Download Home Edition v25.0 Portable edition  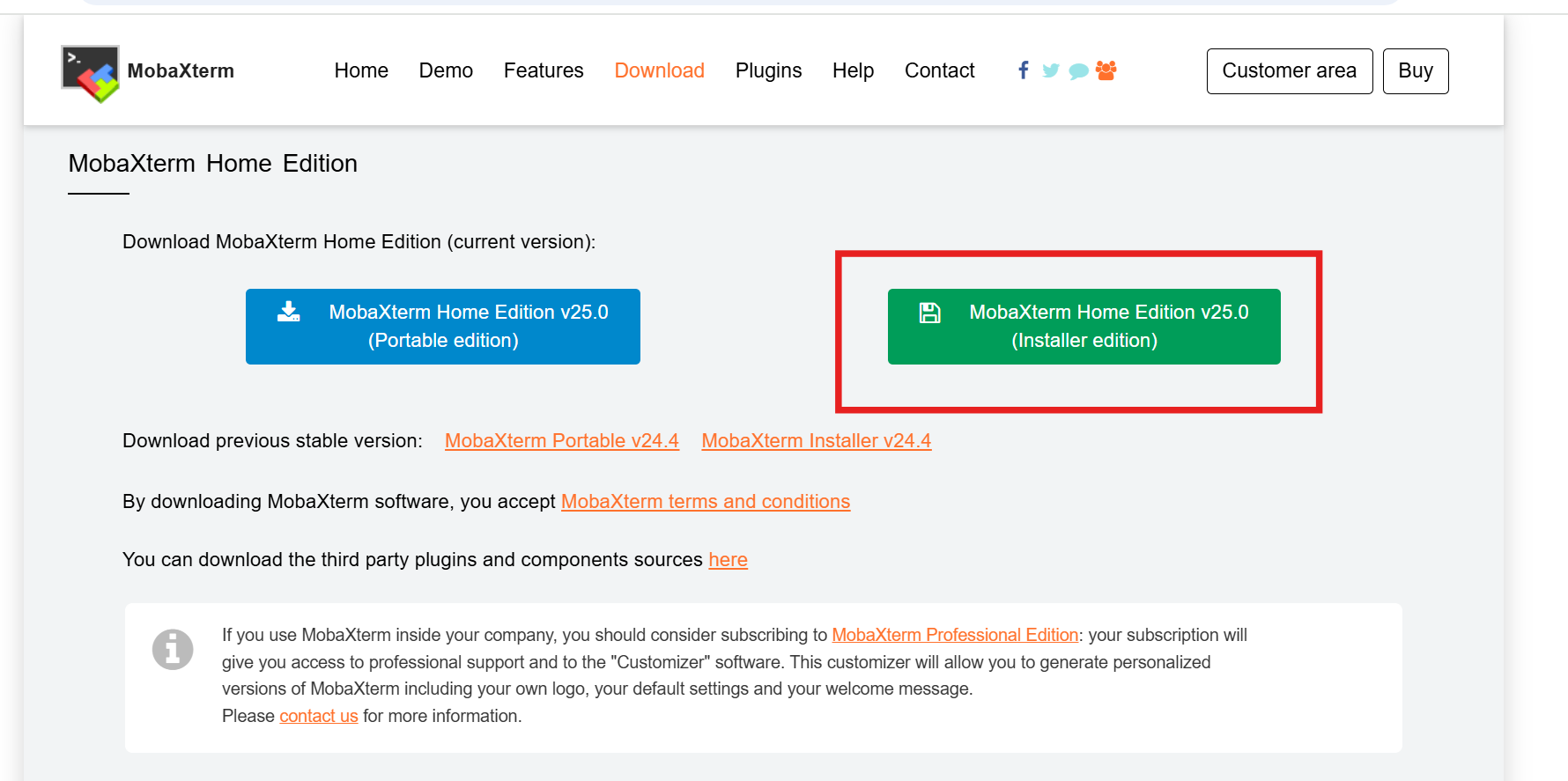point(443,327)
